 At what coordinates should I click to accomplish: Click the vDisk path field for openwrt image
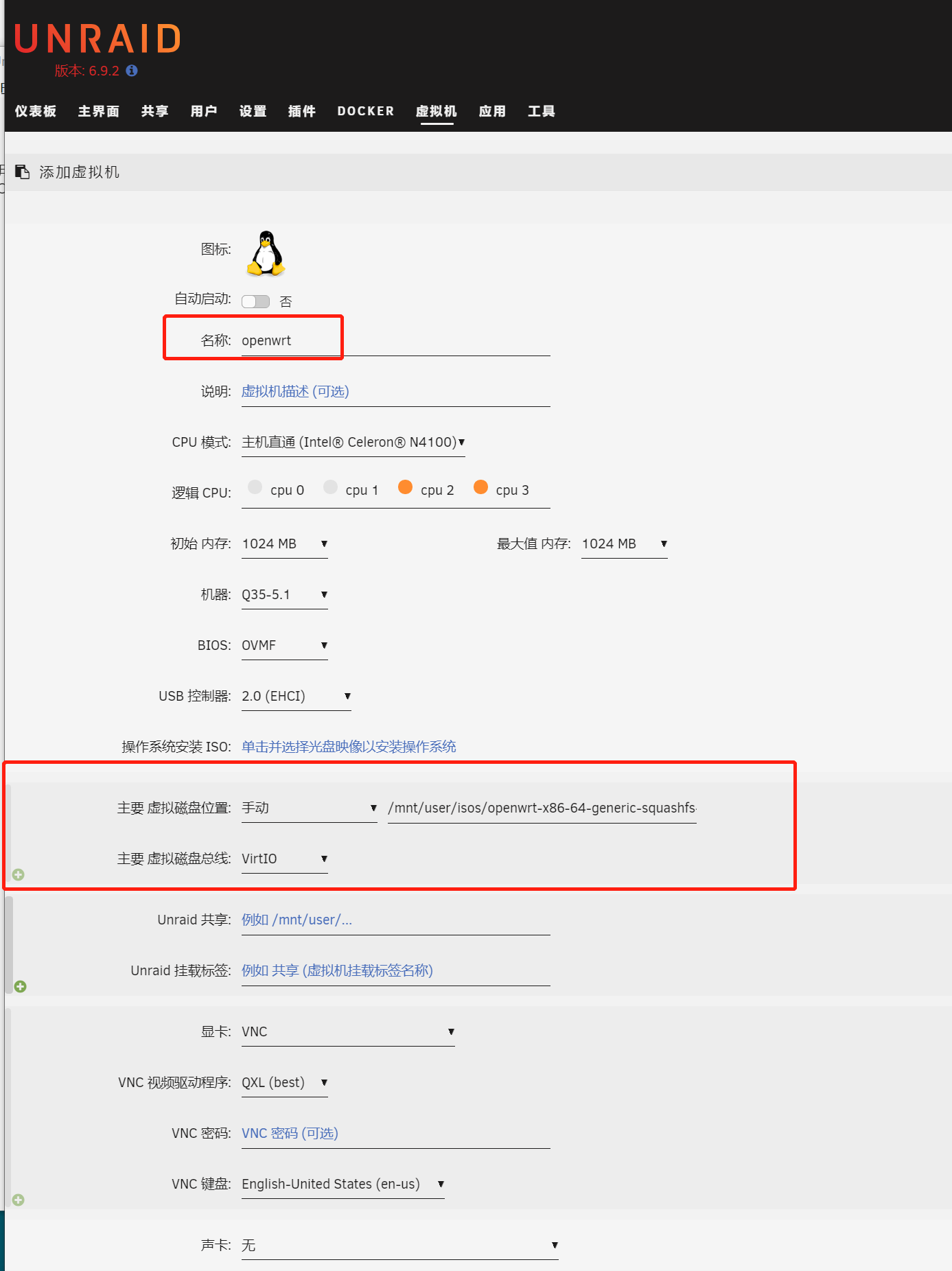click(542, 808)
